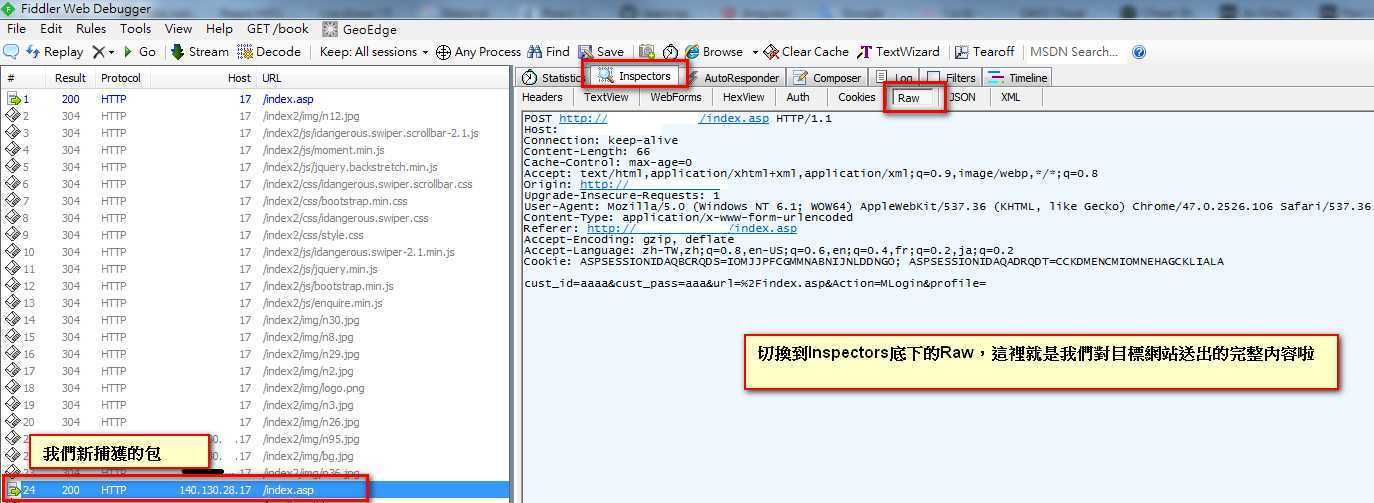Select the Headers inspector tab
Viewport: 1374px width, 503px height.
pyautogui.click(x=543, y=97)
